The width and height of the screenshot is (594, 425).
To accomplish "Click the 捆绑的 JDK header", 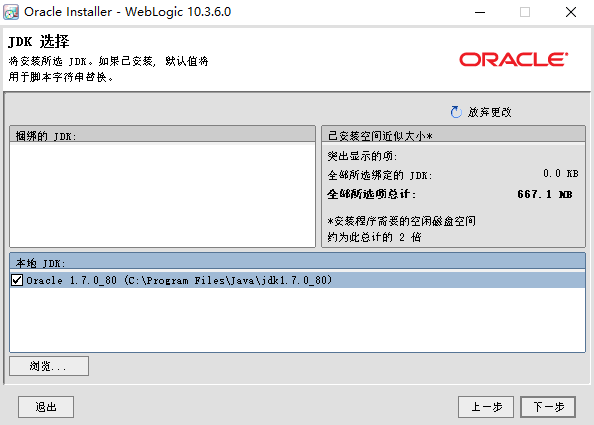I will 163,135.
